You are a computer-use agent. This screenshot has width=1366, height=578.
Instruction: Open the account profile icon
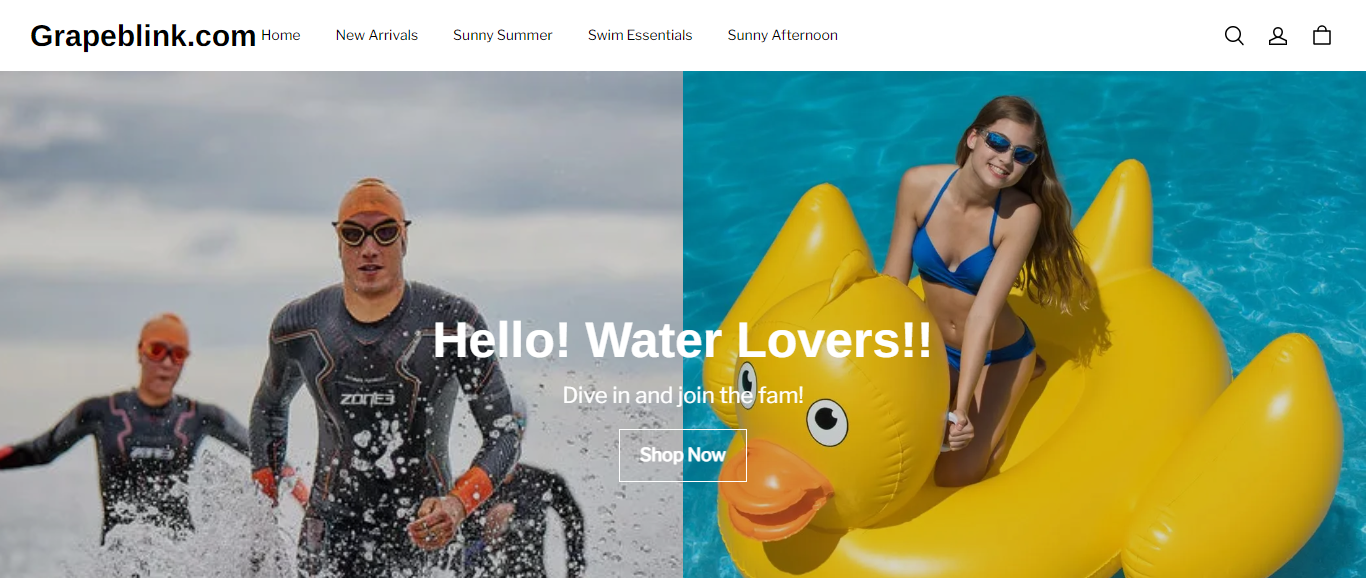[x=1278, y=36]
